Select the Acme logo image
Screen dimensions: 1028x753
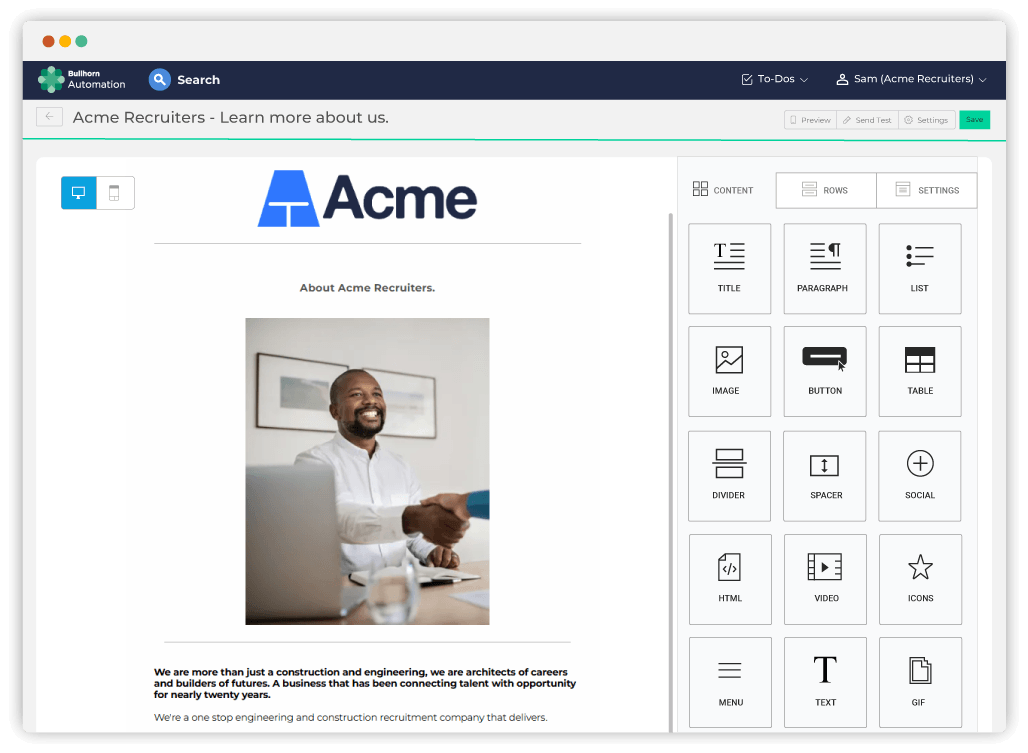click(x=367, y=199)
